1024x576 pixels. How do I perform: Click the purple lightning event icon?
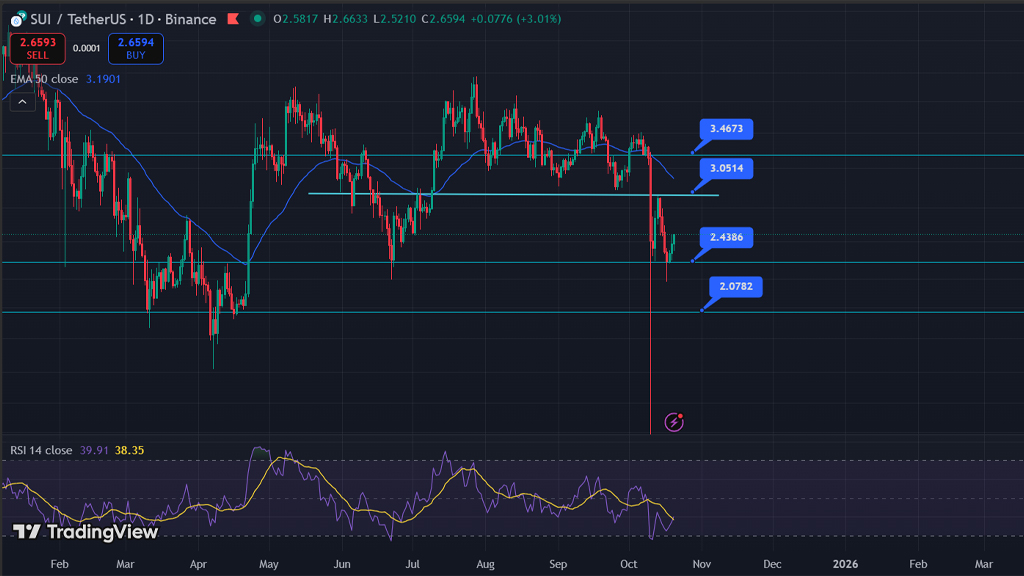(674, 421)
